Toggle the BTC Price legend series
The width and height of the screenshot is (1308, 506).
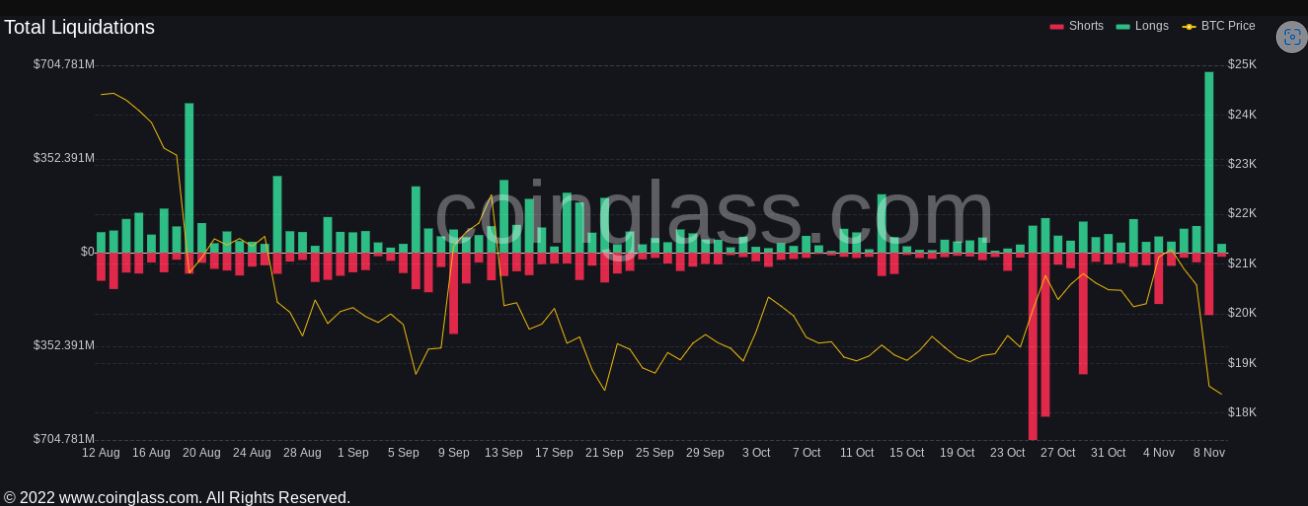pyautogui.click(x=1218, y=26)
